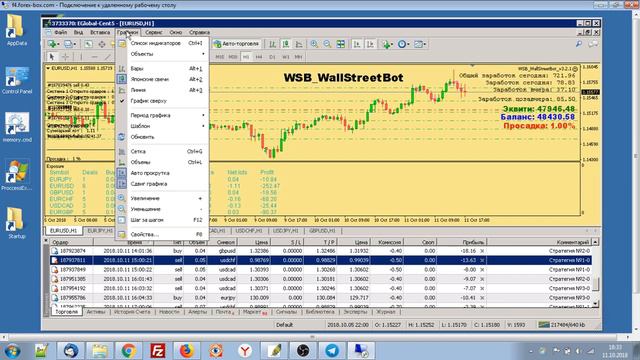Open FileZilla from the taskbar
The height and width of the screenshot is (360, 640).
pyautogui.click(x=158, y=351)
